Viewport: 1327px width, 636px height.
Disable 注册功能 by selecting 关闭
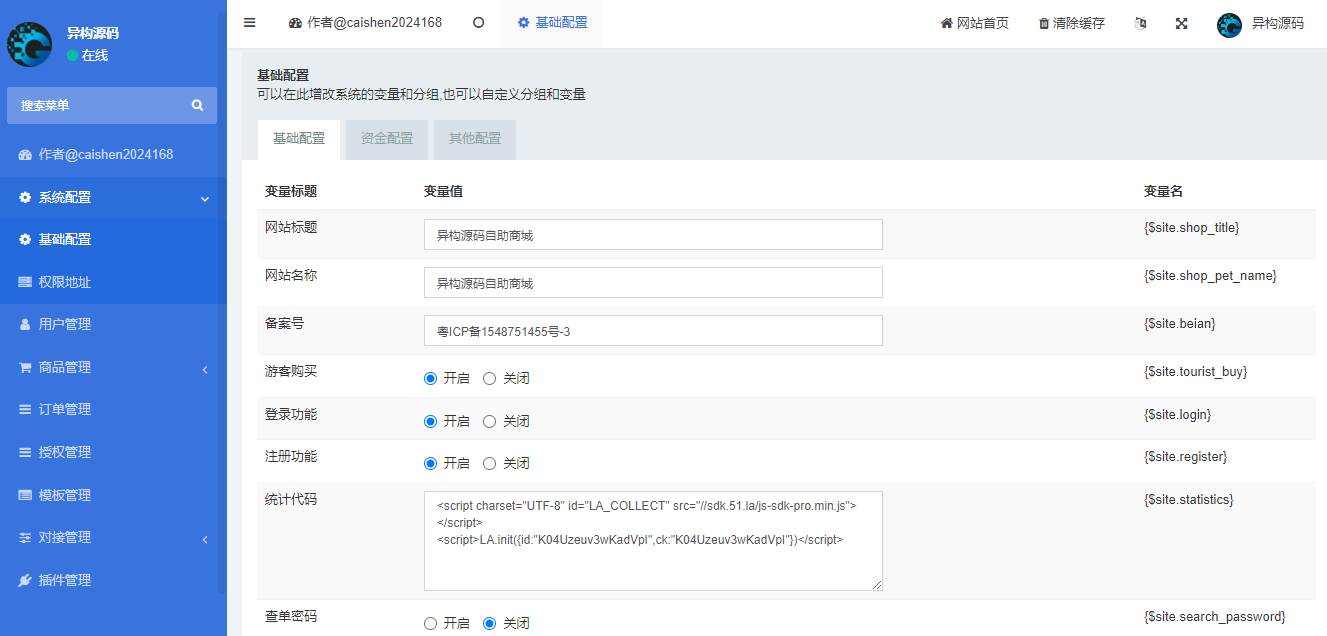(x=489, y=463)
